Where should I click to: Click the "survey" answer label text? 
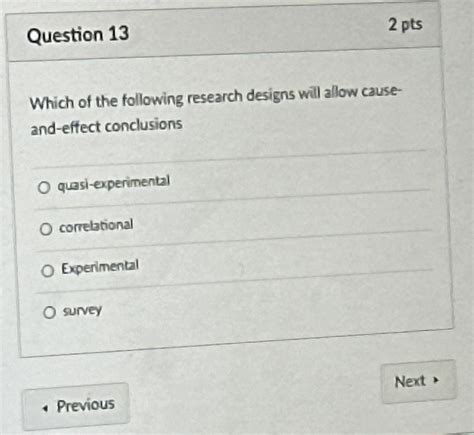coord(82,311)
